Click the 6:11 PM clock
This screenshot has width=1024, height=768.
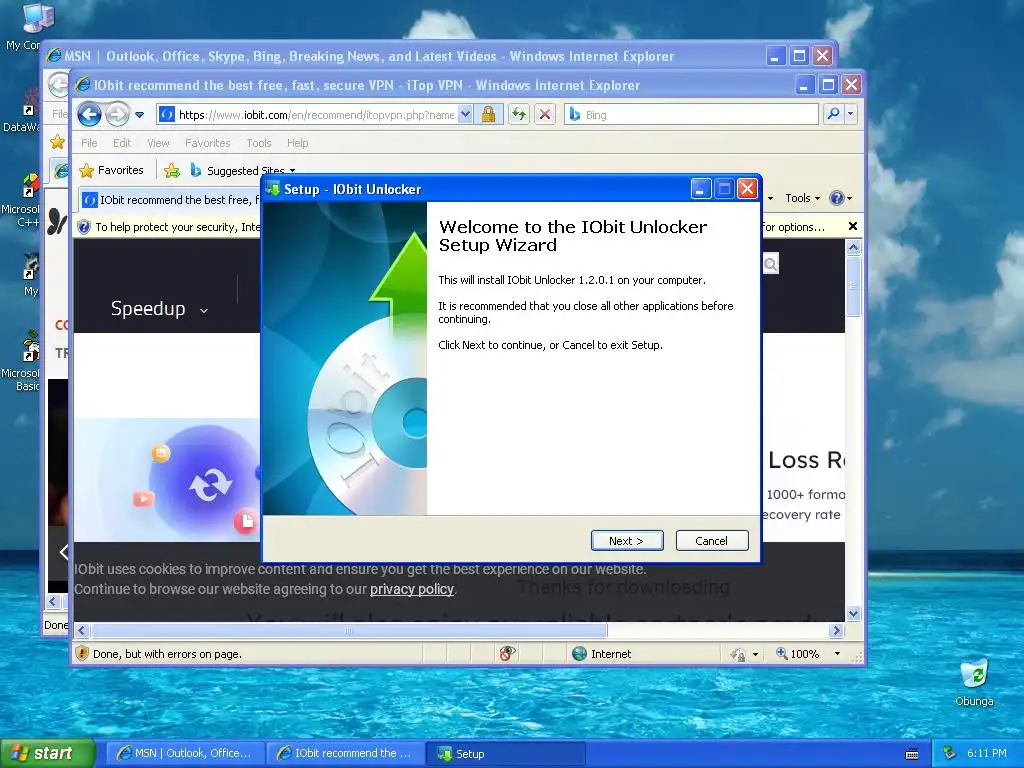point(987,753)
